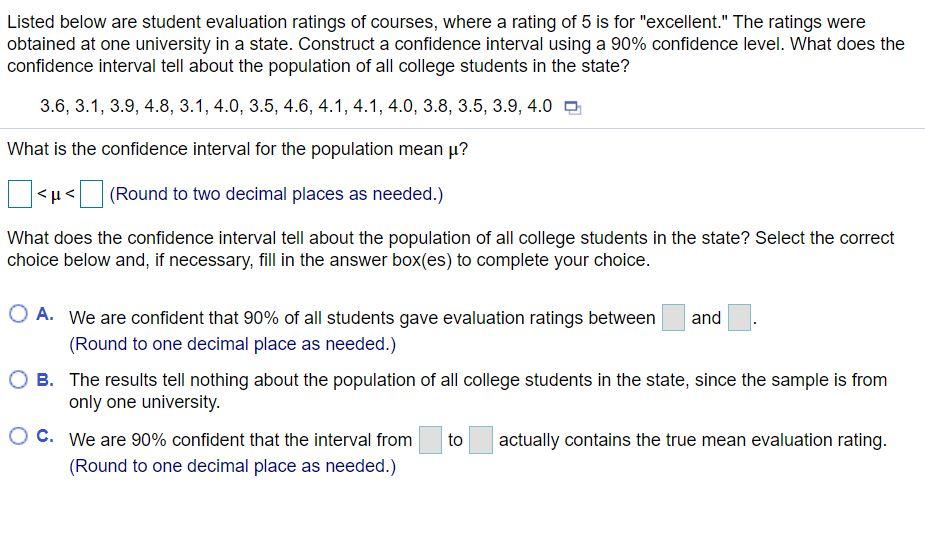Viewport: 925px width, 547px height.
Task: Click 'actually contains the true mean' text
Action: 692,440
